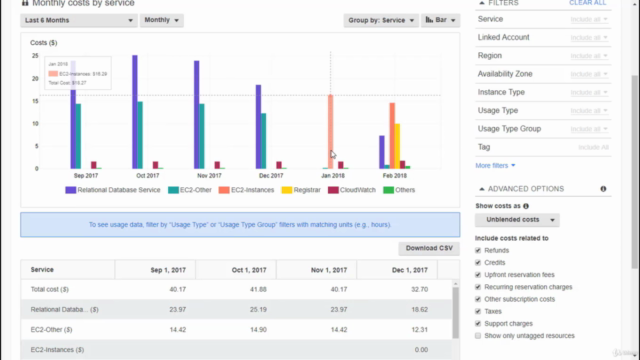Open Usage Type filter dropdown
This screenshot has width=640, height=360.
coord(589,111)
